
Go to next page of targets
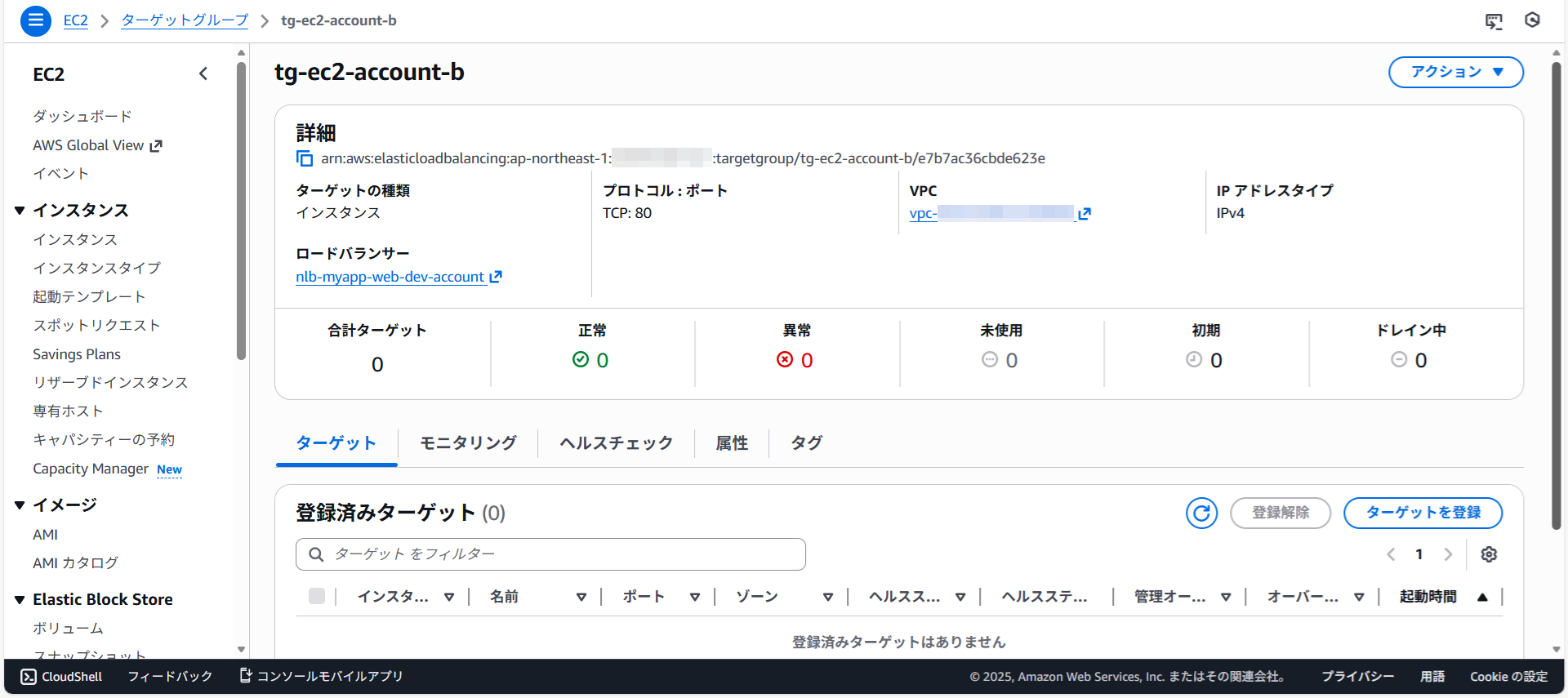point(1448,554)
